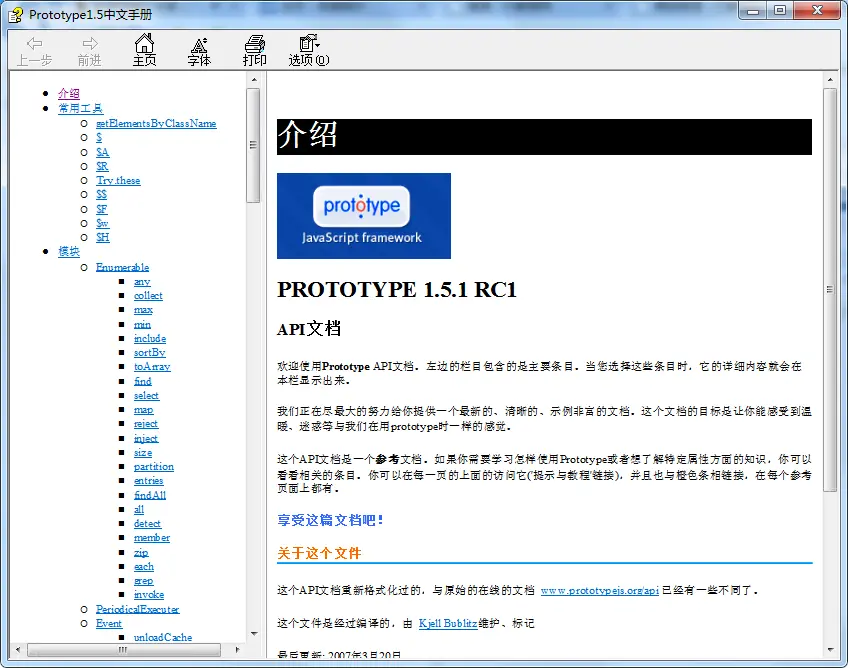This screenshot has width=848, height=668.
Task: Click the Back (上一步) arrow icon
Action: 34,44
